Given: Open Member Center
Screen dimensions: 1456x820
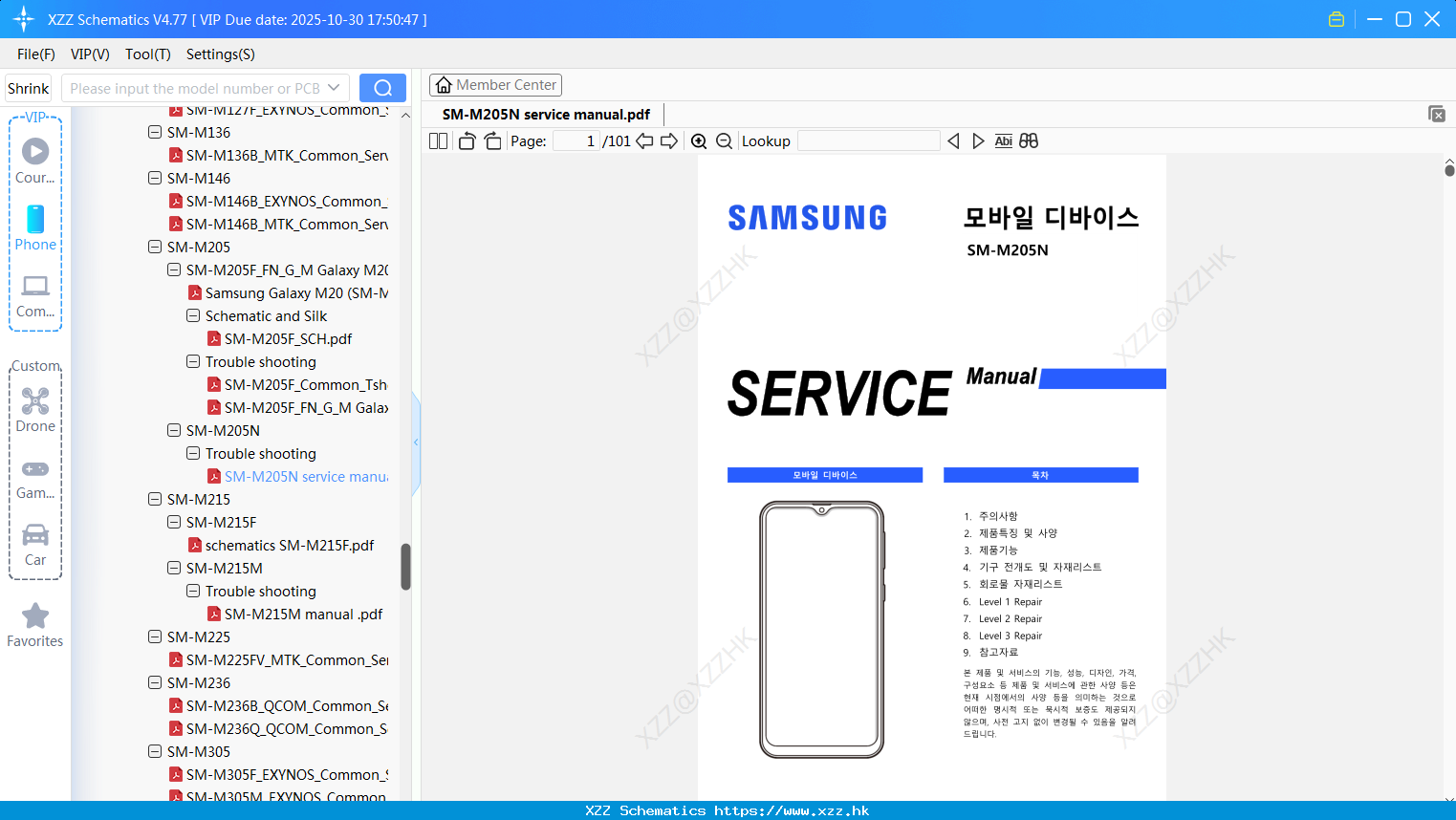Looking at the screenshot, I should (495, 85).
